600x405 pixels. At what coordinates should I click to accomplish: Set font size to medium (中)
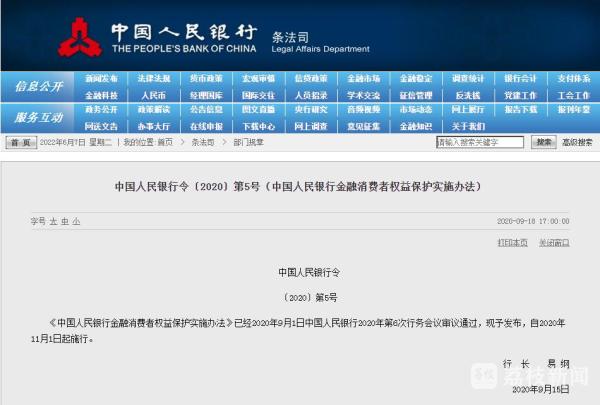[x=65, y=221]
